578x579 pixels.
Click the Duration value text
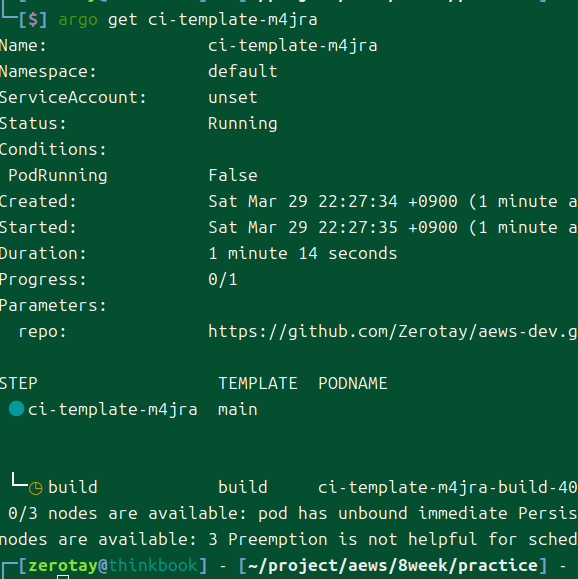(x=303, y=253)
